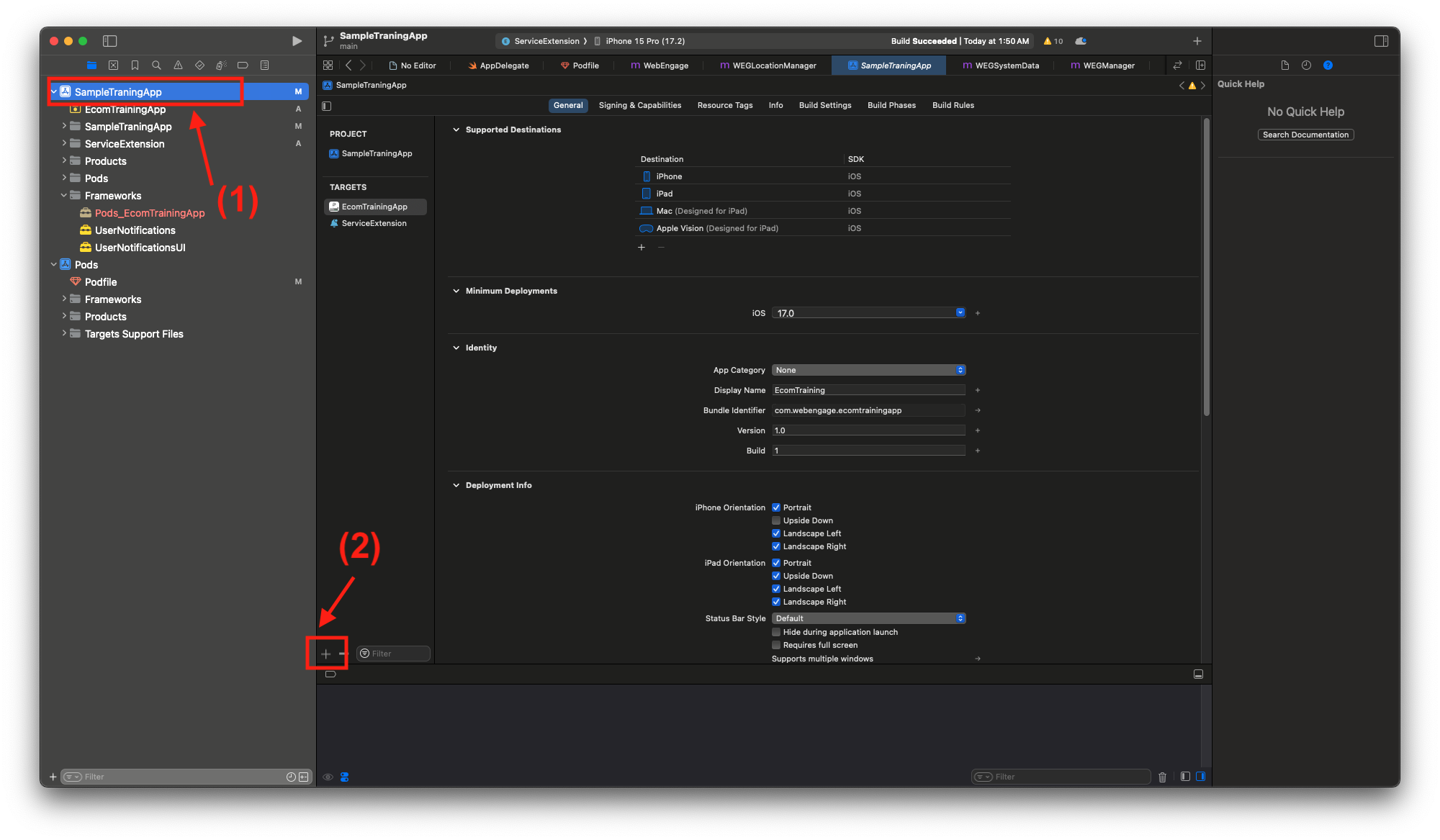The image size is (1440, 840).
Task: Open the Quick Help inspector icon
Action: pos(1328,66)
